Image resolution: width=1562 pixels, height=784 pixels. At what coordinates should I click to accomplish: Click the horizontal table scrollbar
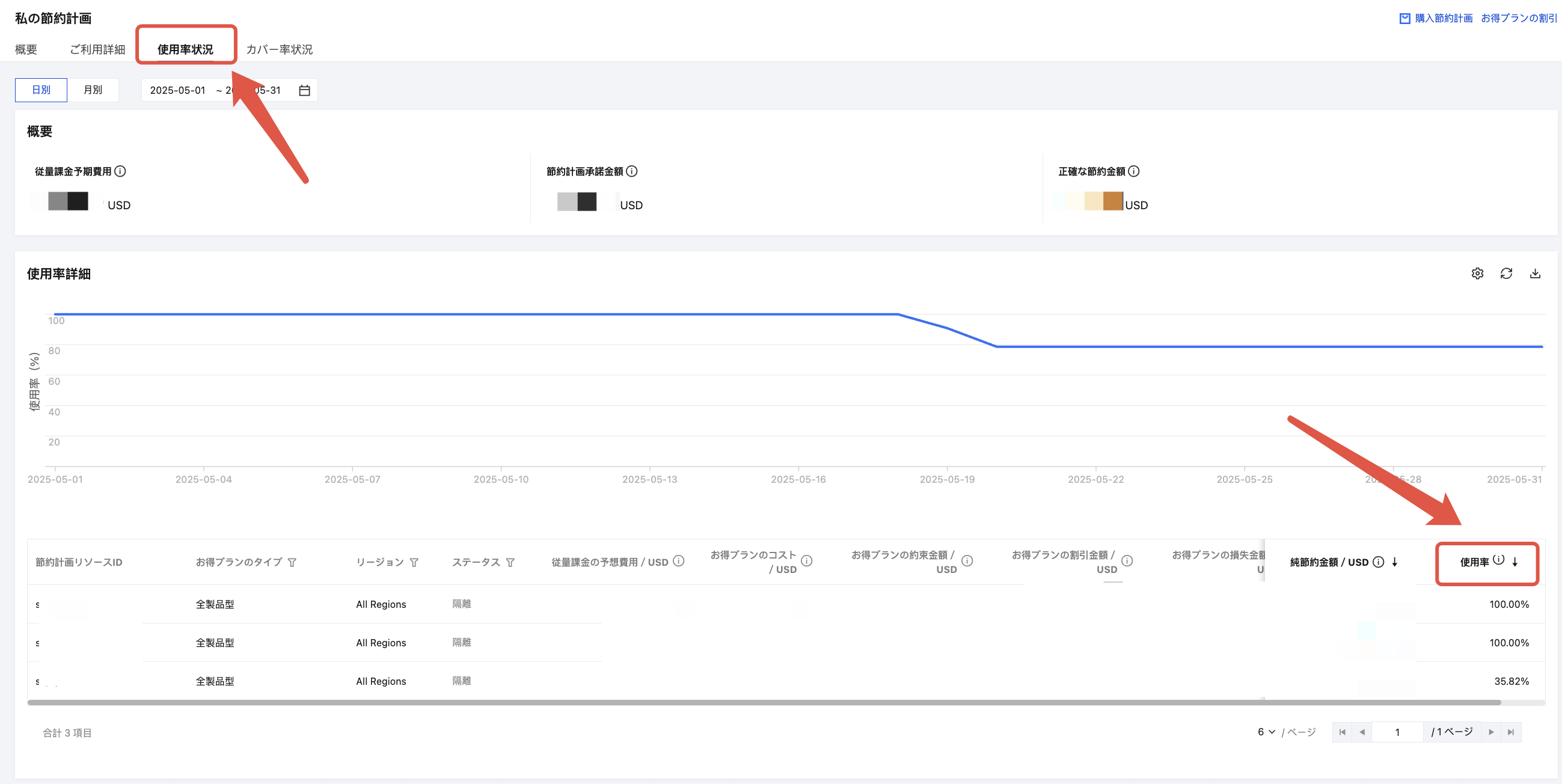pyautogui.click(x=764, y=703)
